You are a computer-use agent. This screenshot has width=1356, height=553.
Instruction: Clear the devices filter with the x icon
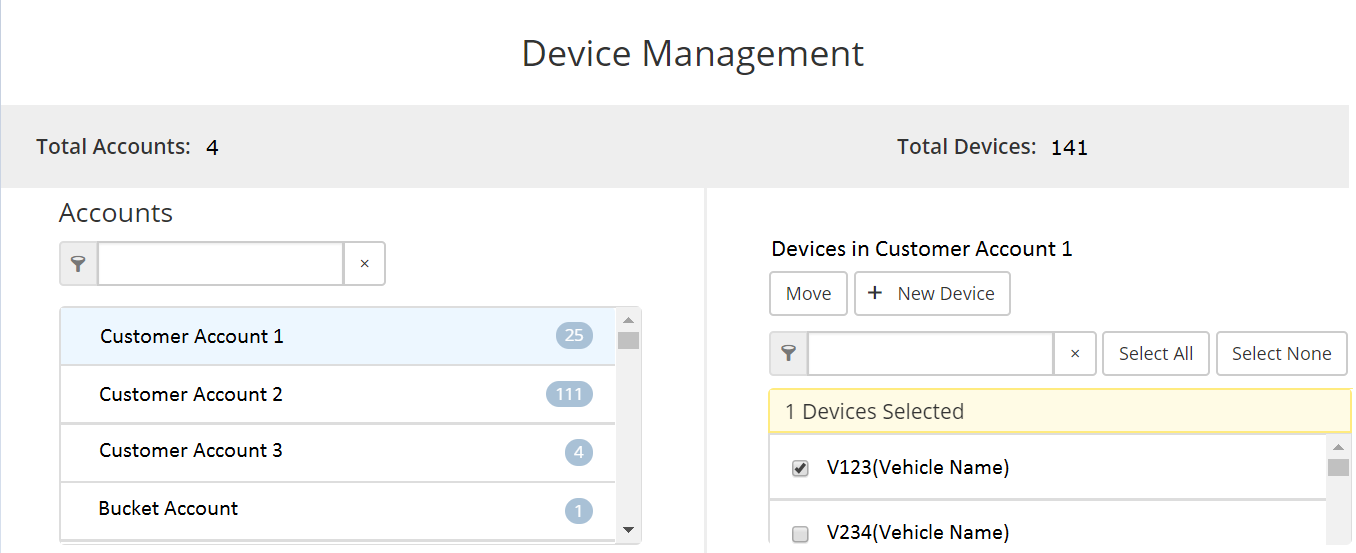[x=1075, y=354]
